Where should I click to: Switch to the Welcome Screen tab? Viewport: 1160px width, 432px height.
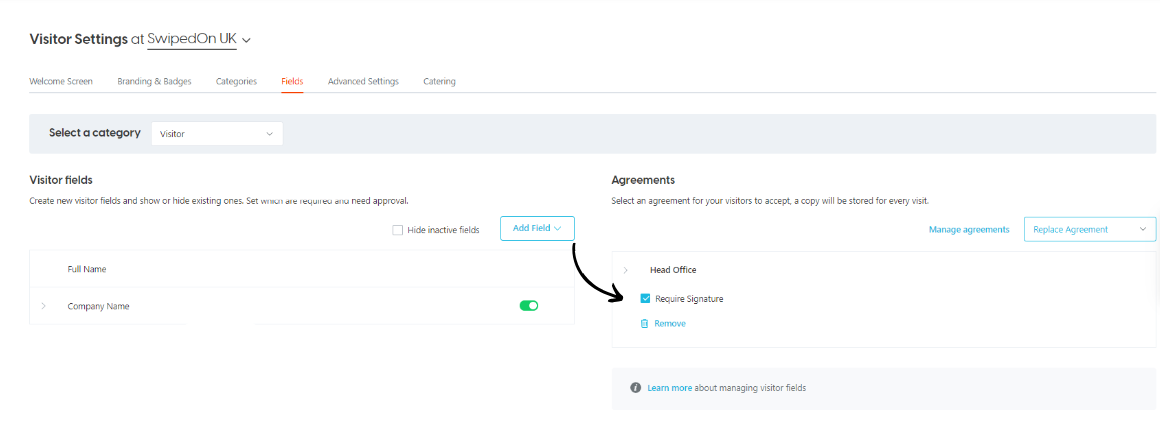[x=61, y=81]
